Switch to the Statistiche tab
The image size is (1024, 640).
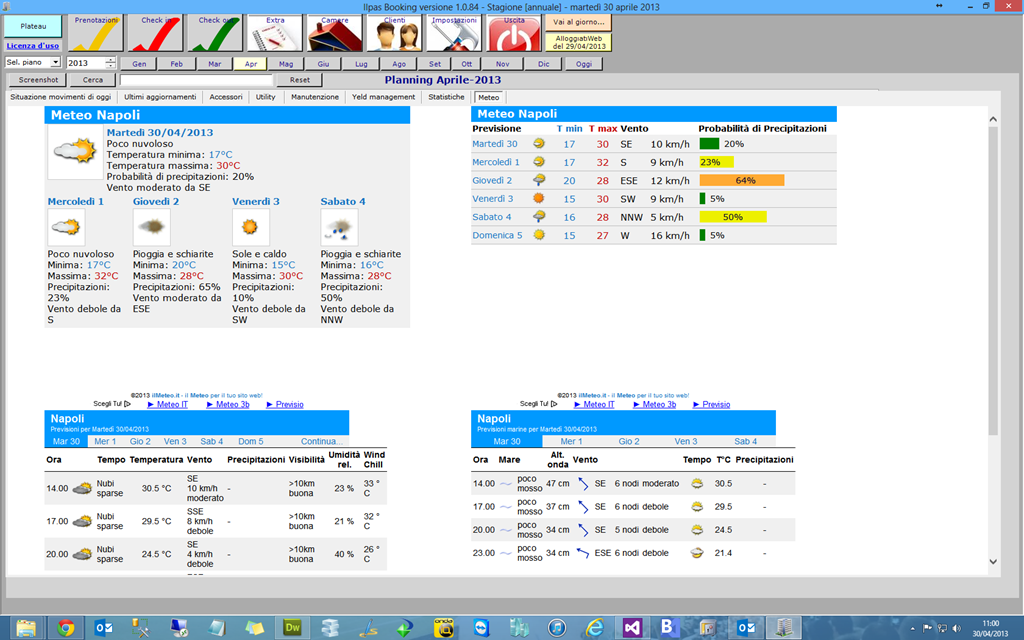(446, 97)
